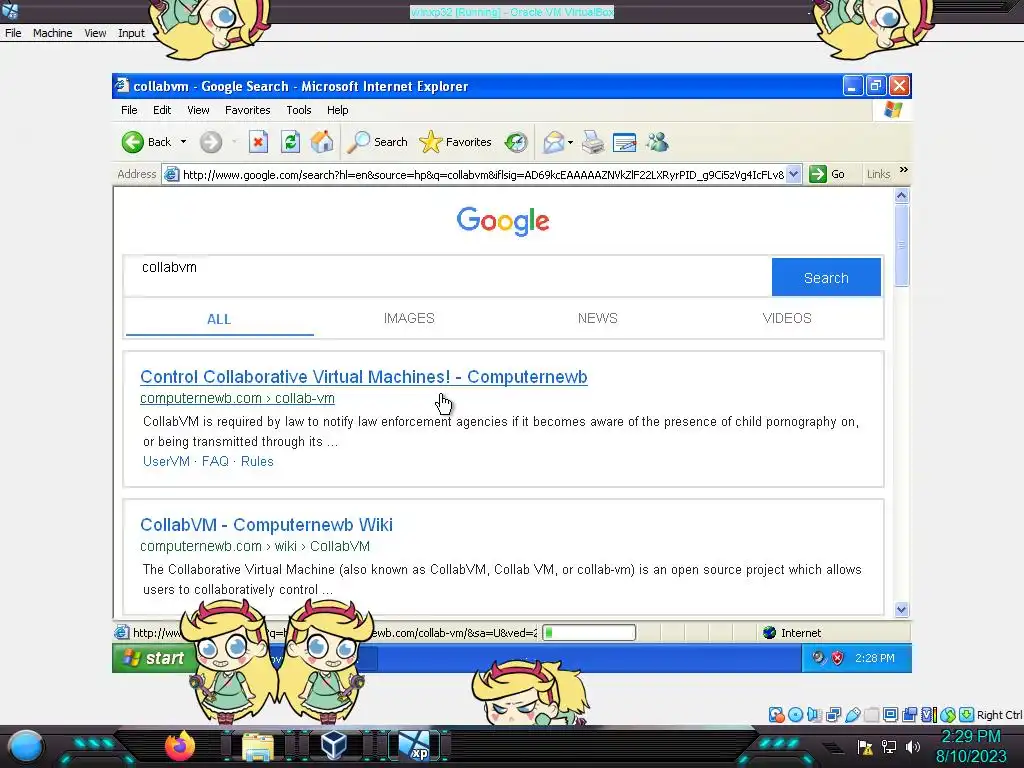The image size is (1024, 768).
Task: Click the host volume speaker icon
Action: pos(913,746)
